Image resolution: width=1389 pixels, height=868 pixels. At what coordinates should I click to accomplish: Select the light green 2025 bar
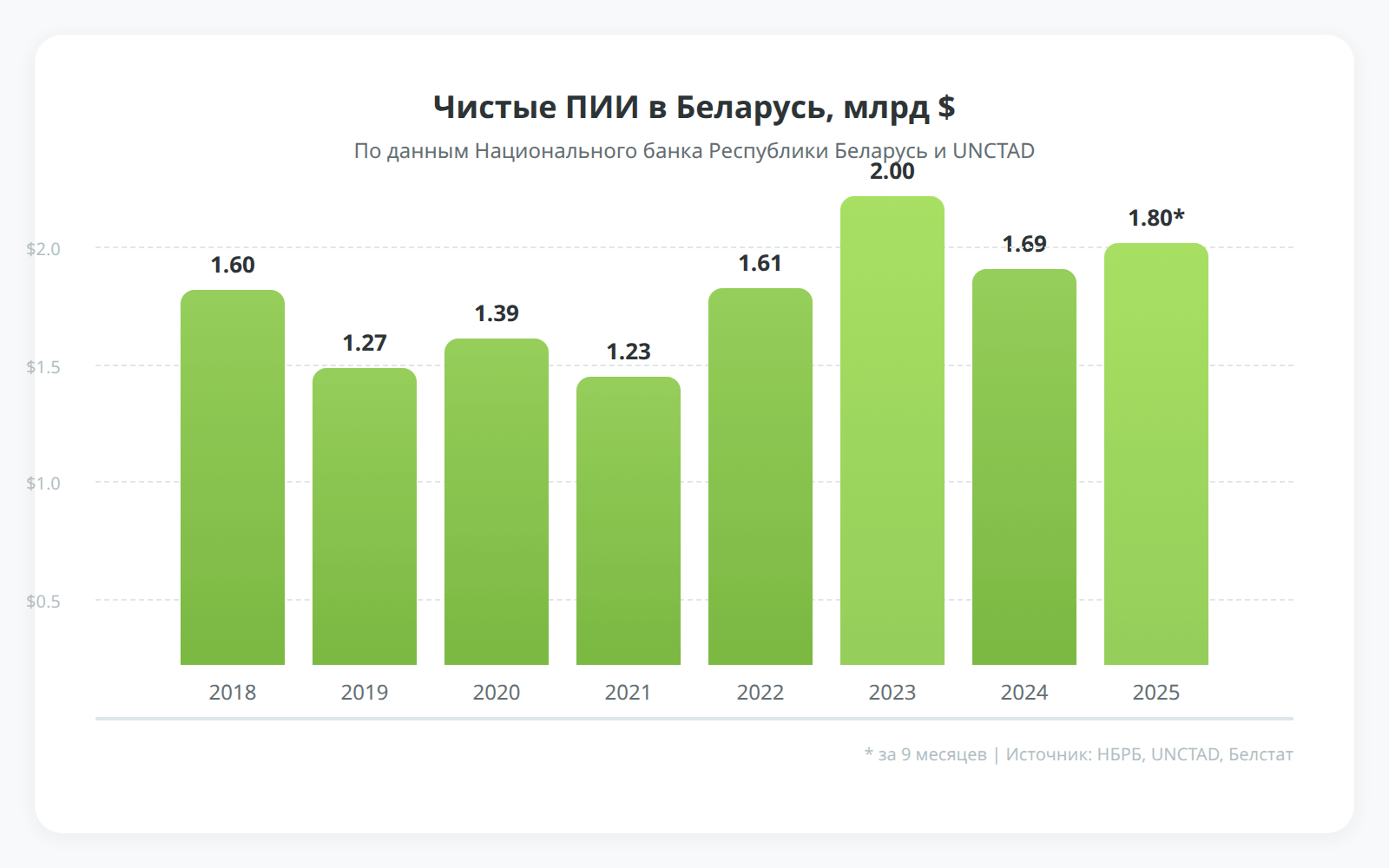(1156, 454)
